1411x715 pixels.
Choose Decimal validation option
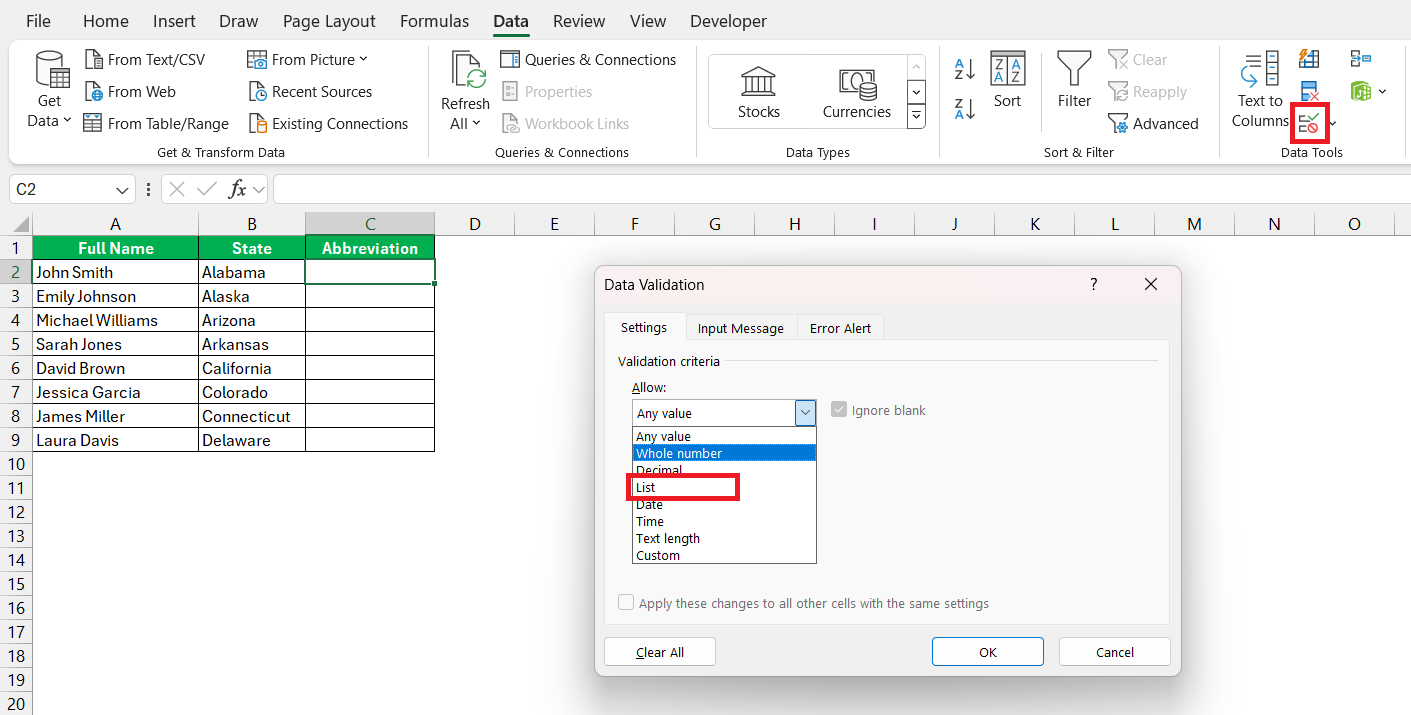[x=724, y=470]
